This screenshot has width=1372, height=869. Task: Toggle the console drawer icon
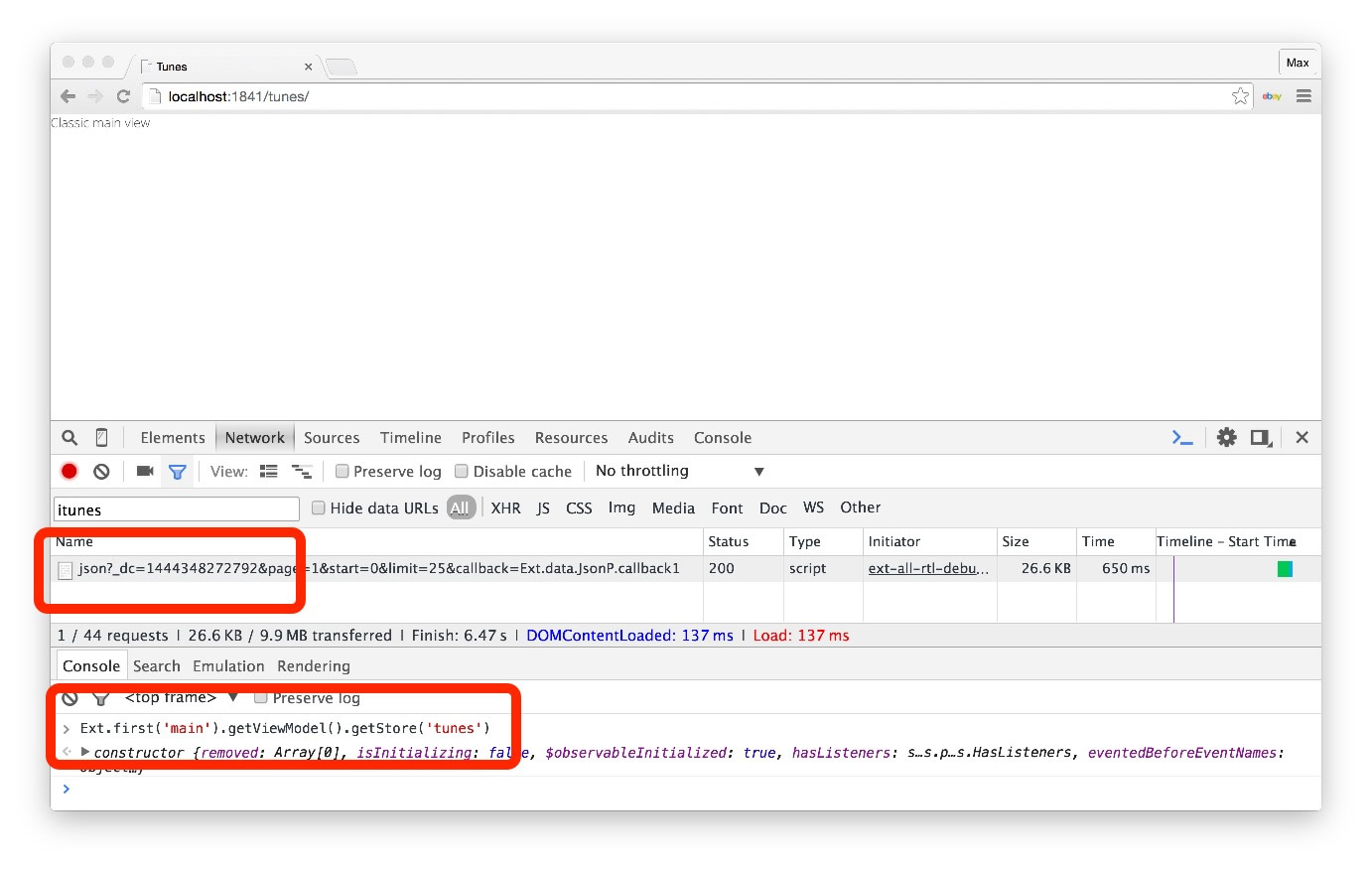click(x=1181, y=438)
